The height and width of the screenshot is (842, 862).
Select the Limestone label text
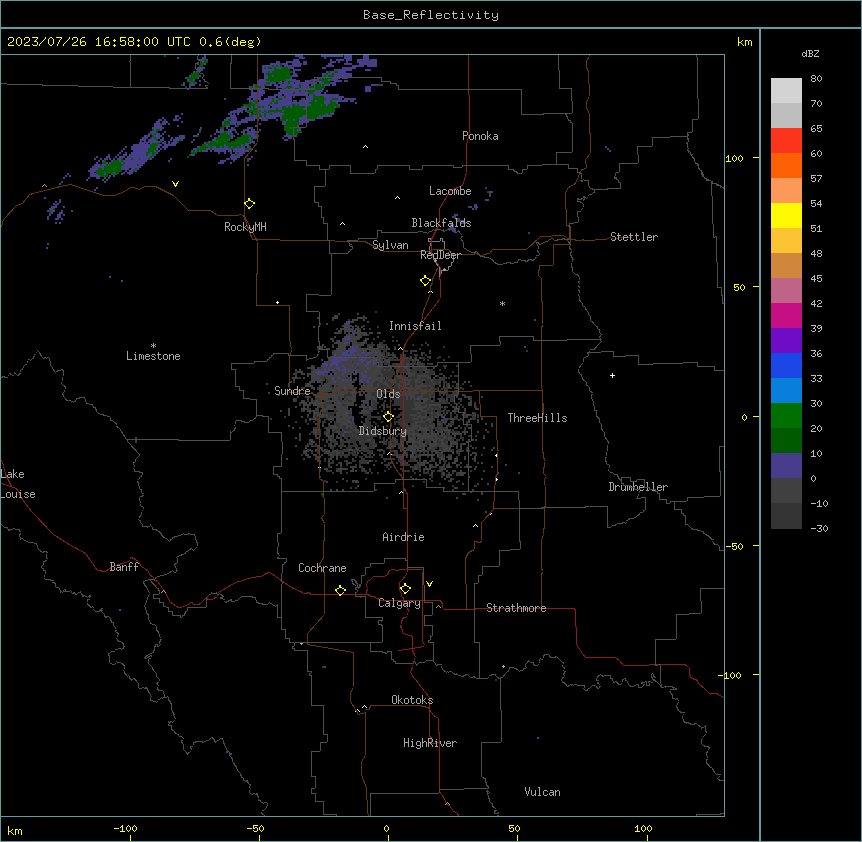(153, 356)
